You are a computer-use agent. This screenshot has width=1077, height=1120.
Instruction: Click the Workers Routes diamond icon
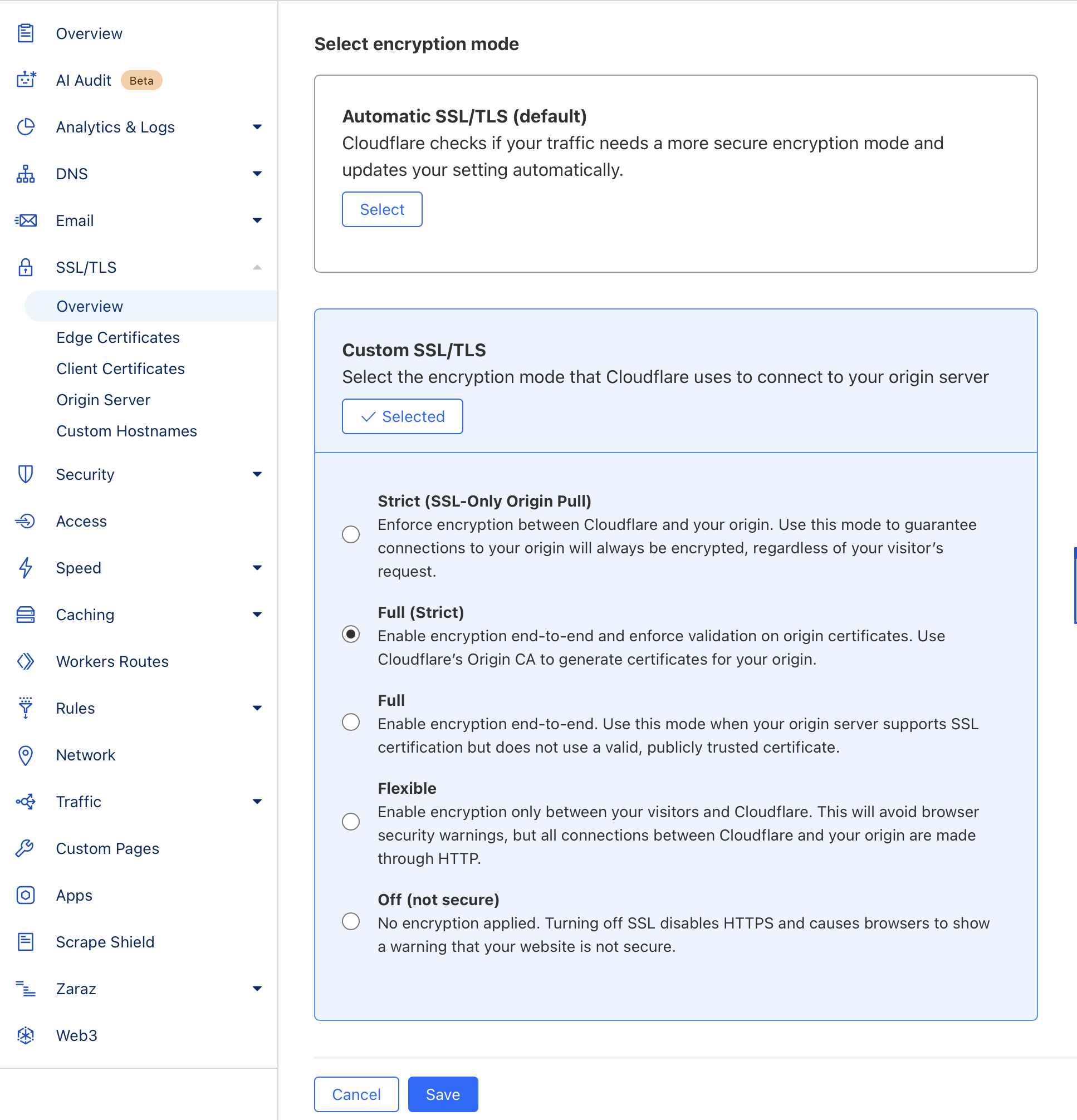coord(26,661)
